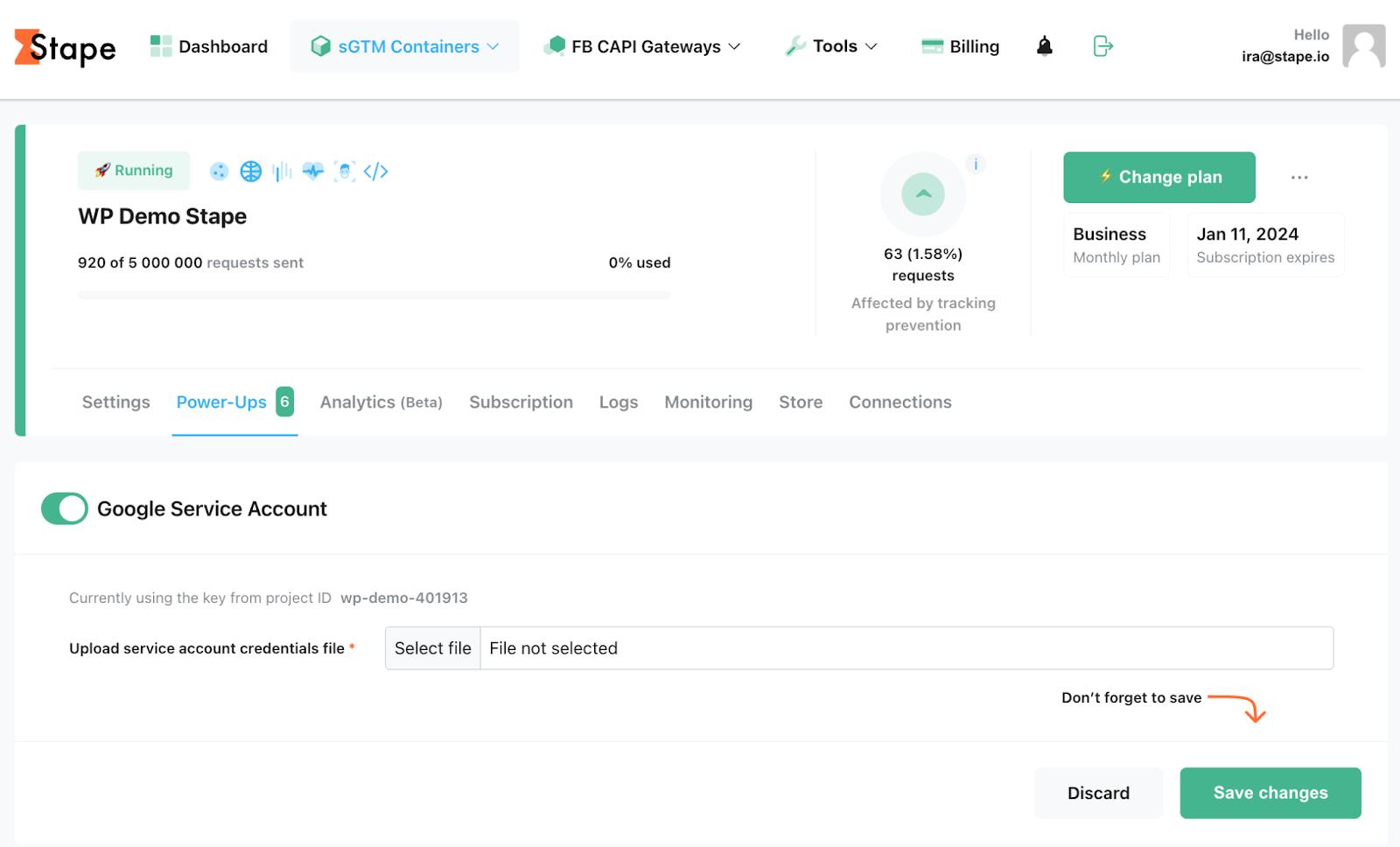Image resolution: width=1400 pixels, height=847 pixels.
Task: Discard the changes
Action: coord(1098,793)
